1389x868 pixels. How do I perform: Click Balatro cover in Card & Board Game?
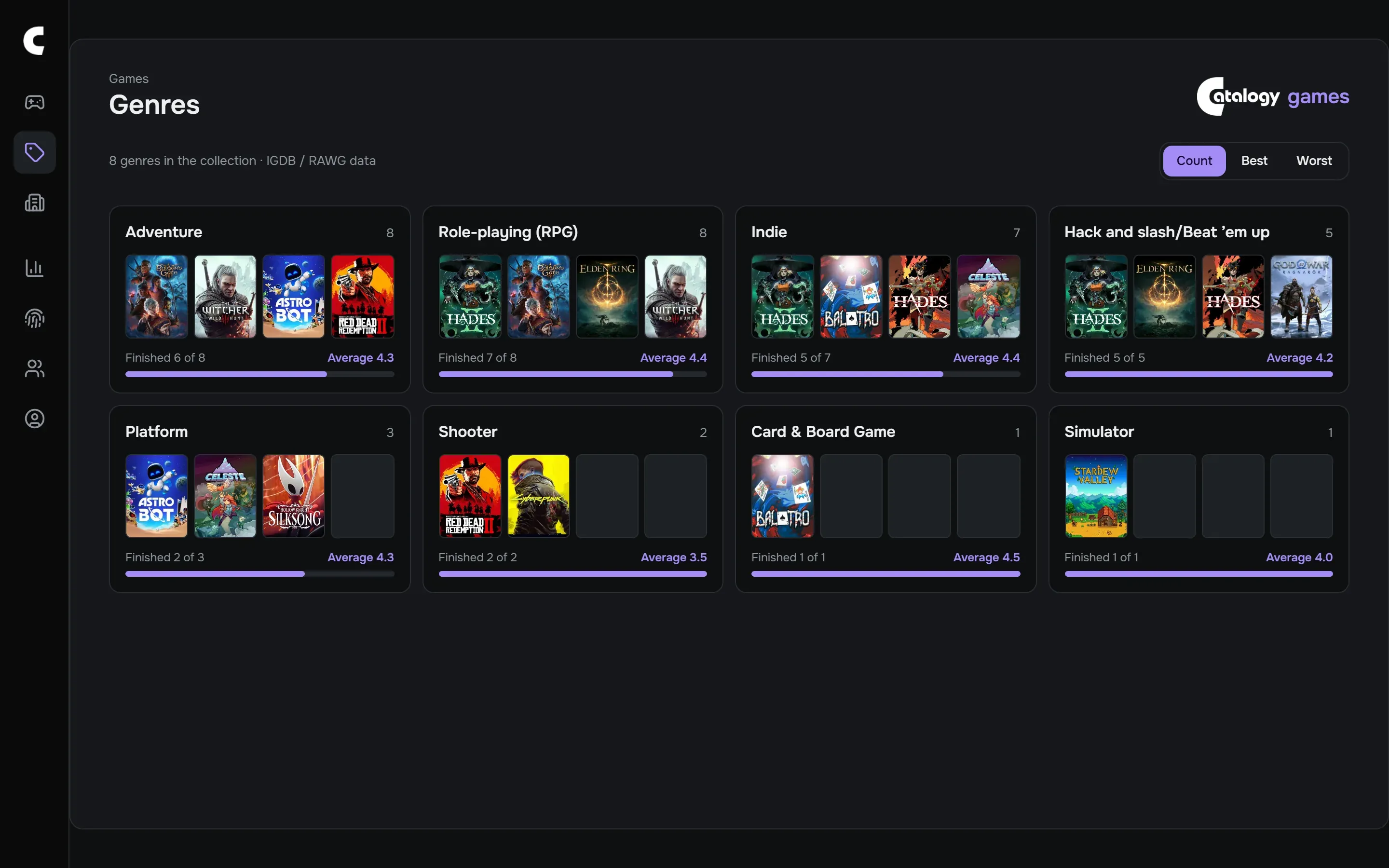pyautogui.click(x=782, y=497)
